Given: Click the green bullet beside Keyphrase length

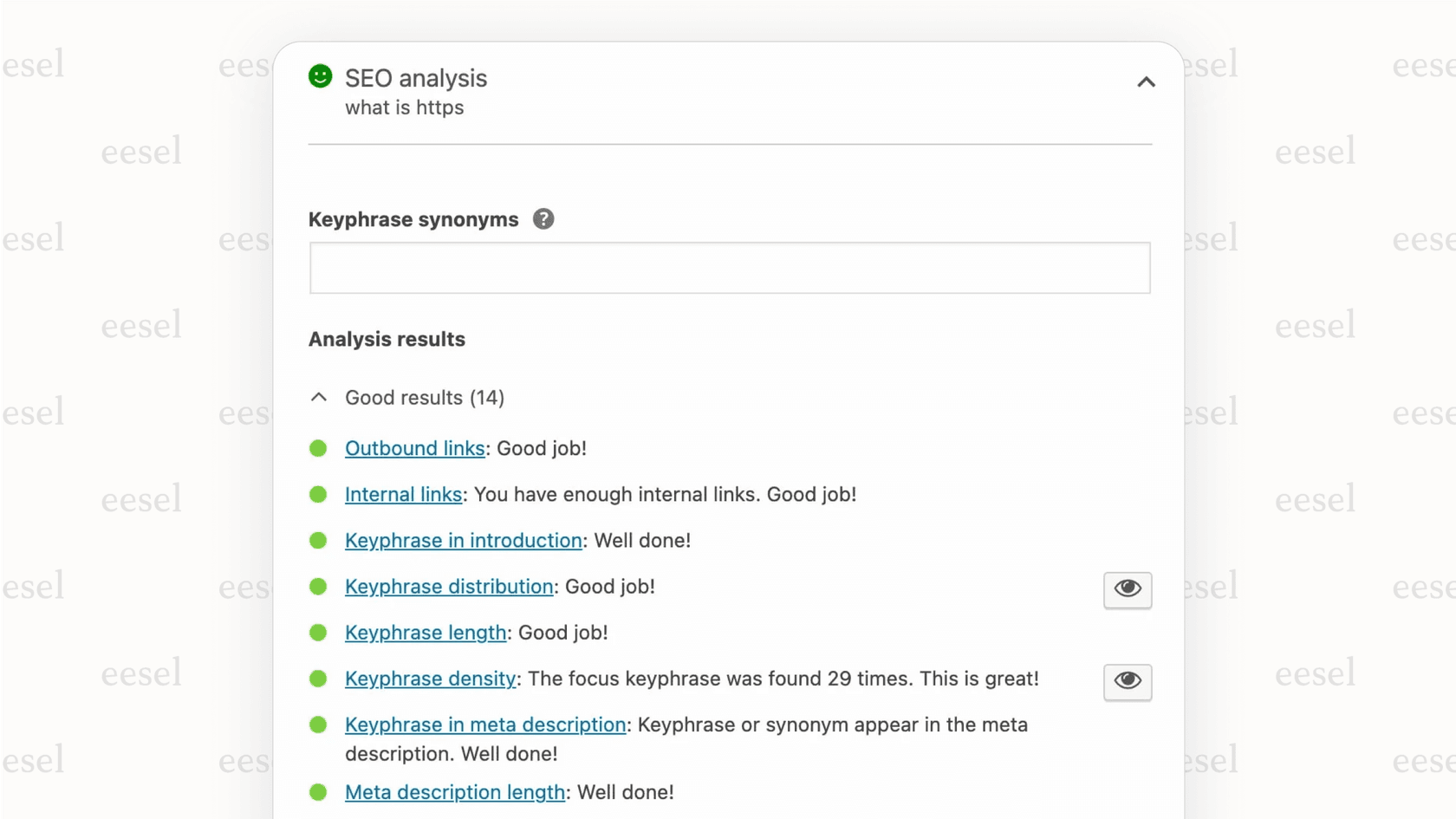Looking at the screenshot, I should (318, 633).
